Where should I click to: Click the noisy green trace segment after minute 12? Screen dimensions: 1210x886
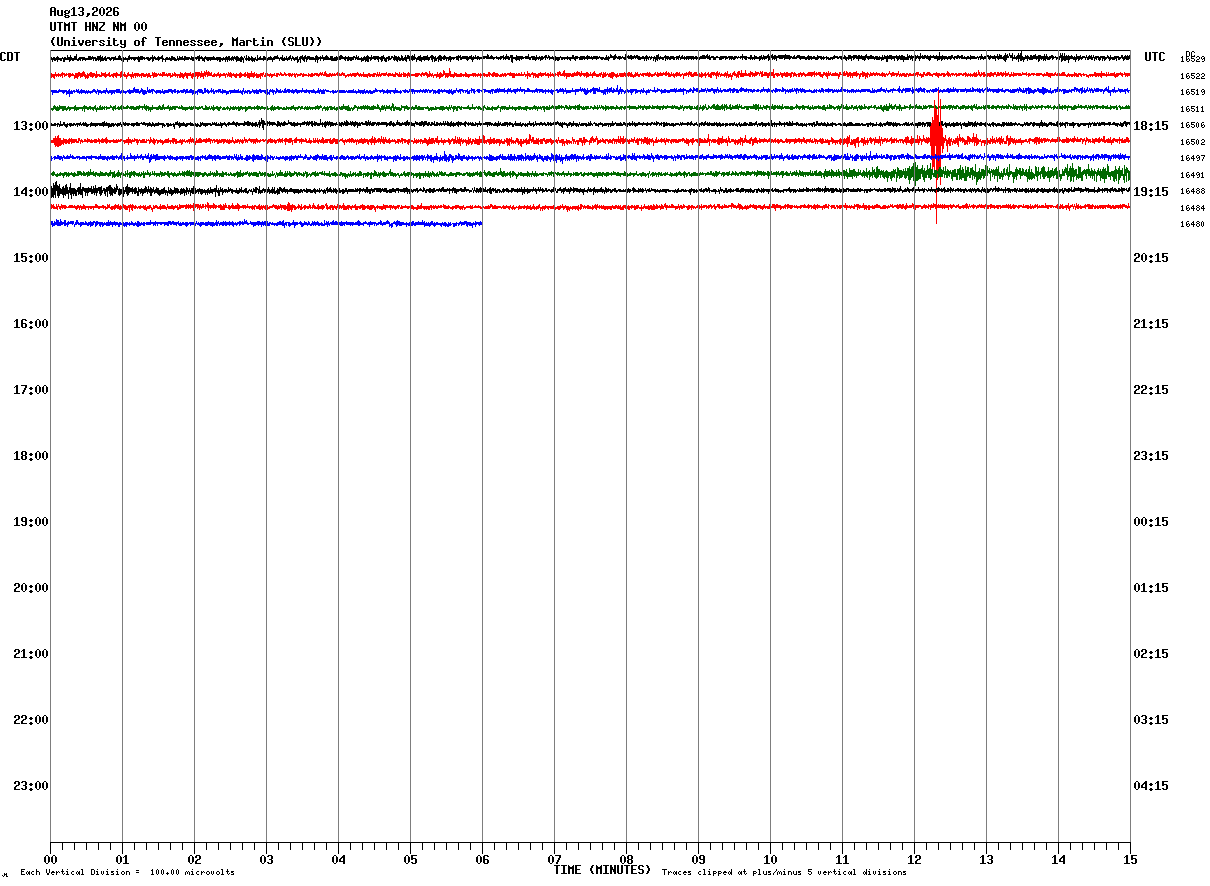1020,174
